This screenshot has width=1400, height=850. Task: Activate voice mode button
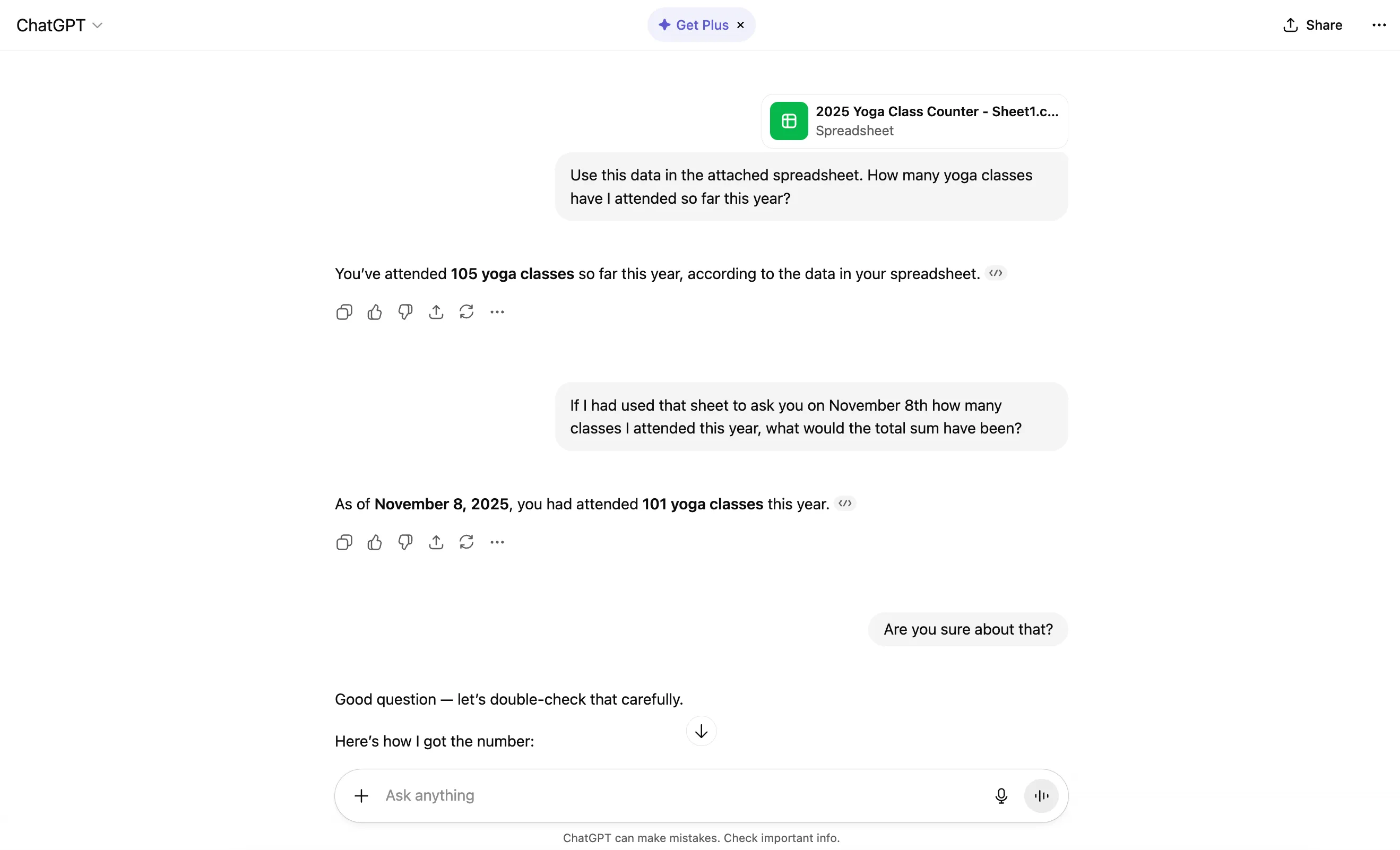tap(1041, 795)
